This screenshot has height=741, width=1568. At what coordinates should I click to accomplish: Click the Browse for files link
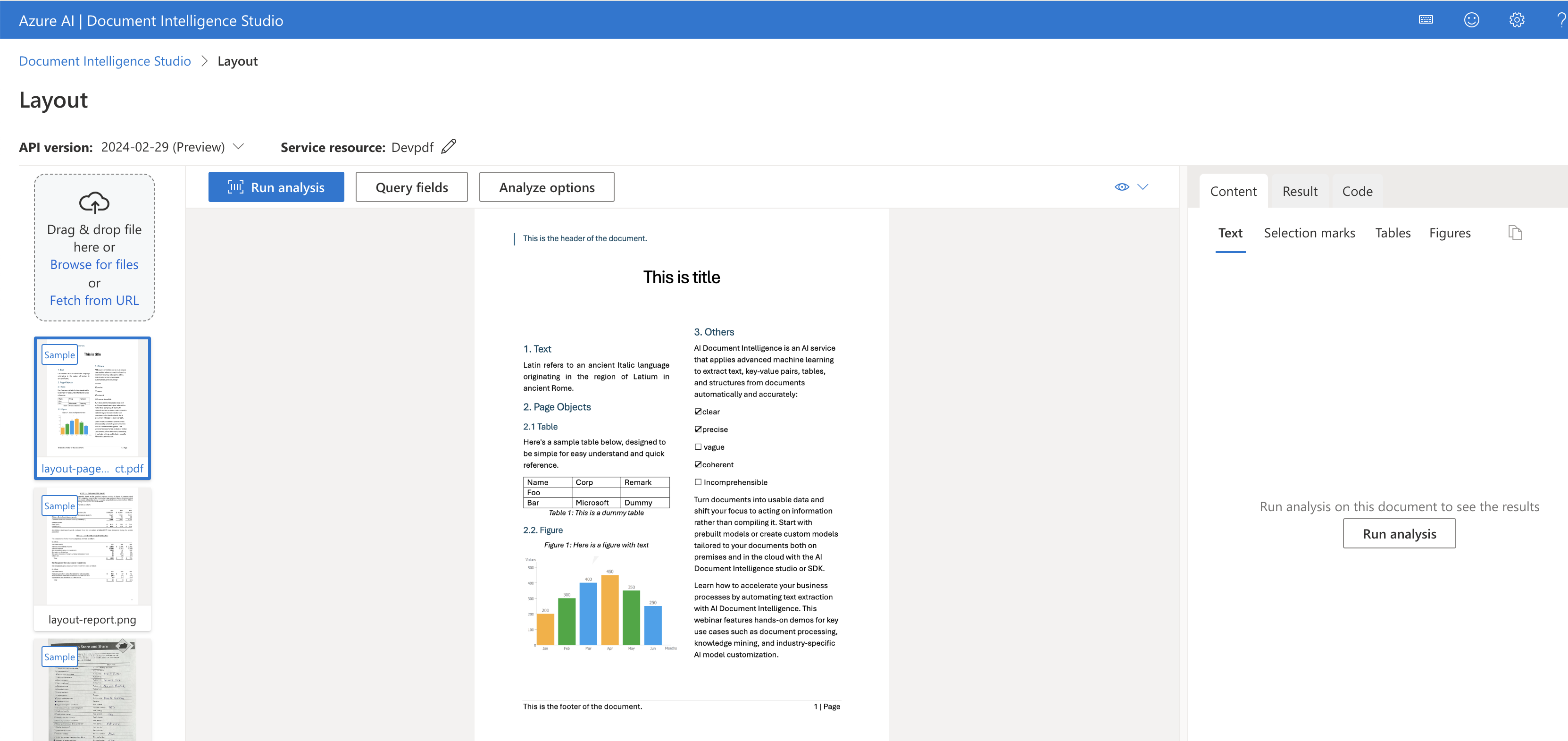pos(94,264)
